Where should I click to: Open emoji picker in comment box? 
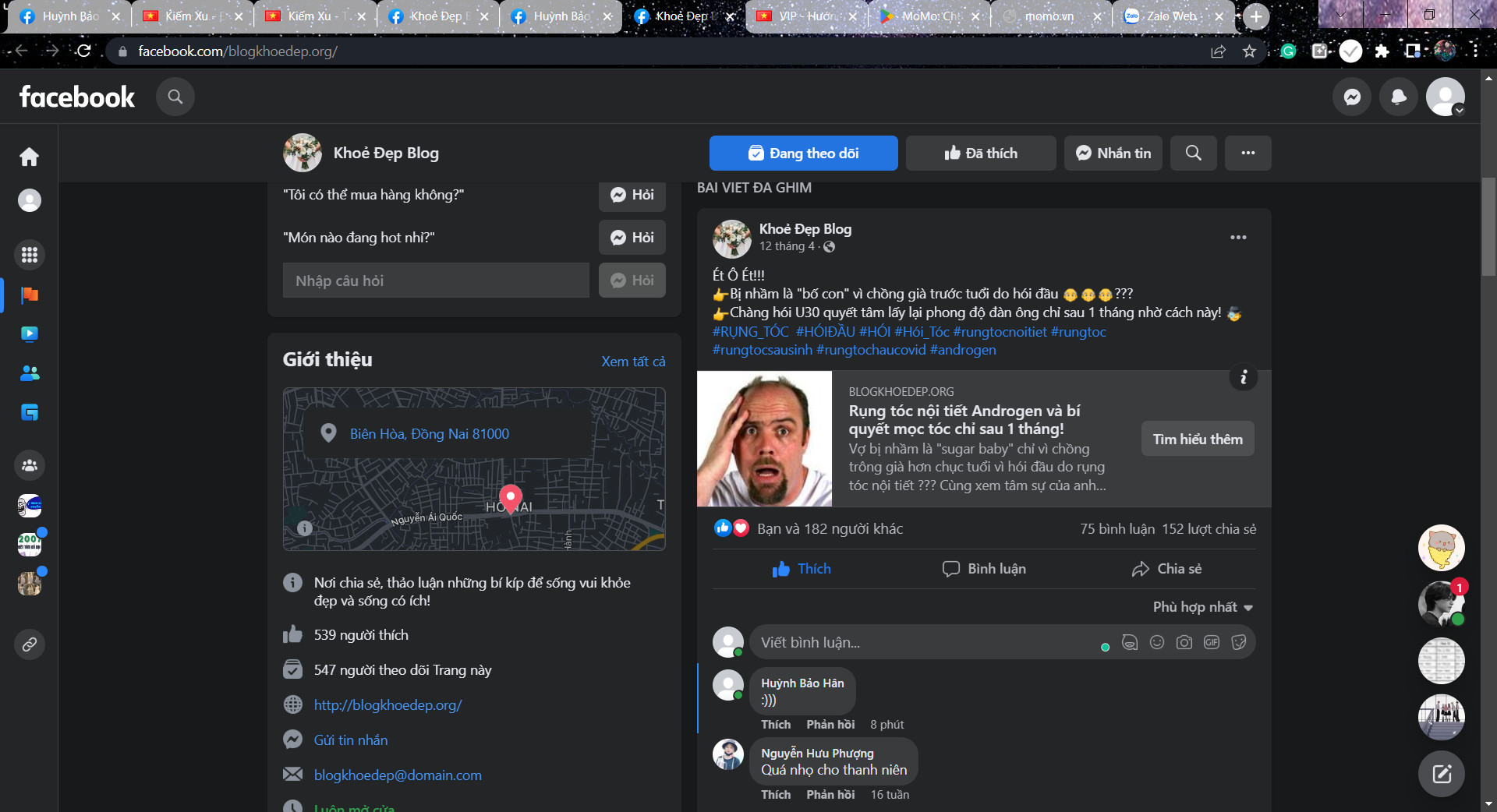click(x=1157, y=642)
